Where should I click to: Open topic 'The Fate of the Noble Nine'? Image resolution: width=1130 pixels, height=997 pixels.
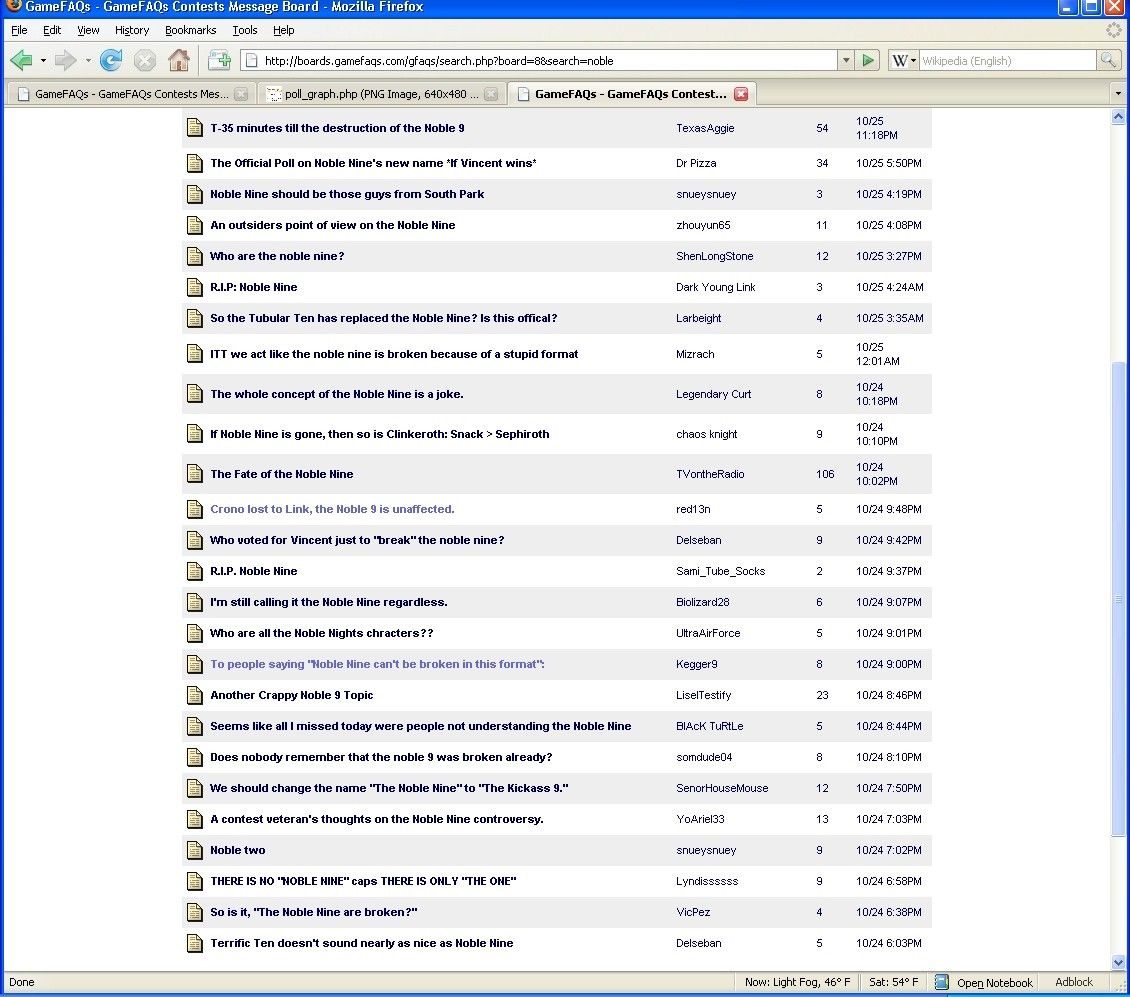coord(282,474)
